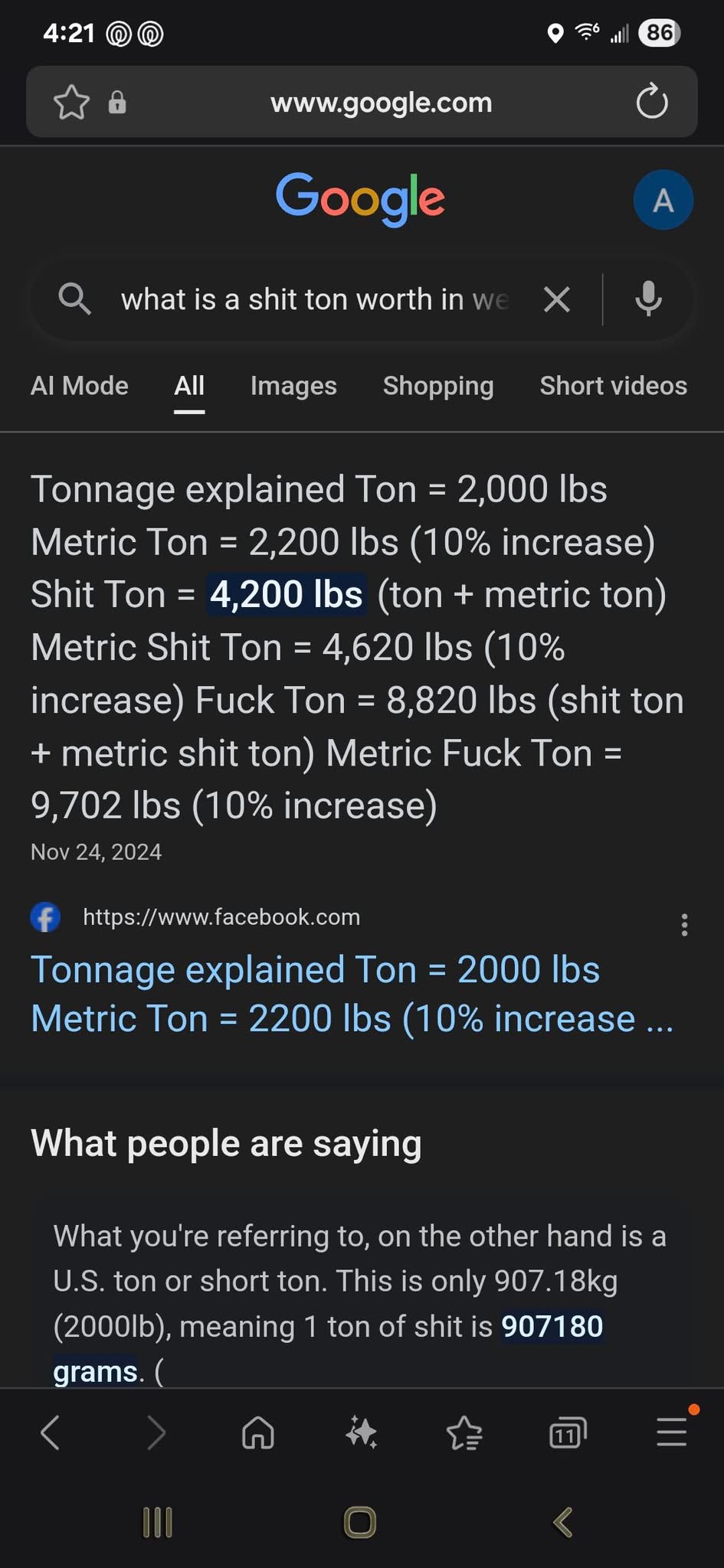The image size is (724, 1568).
Task: Open Short videos results tab
Action: point(614,386)
